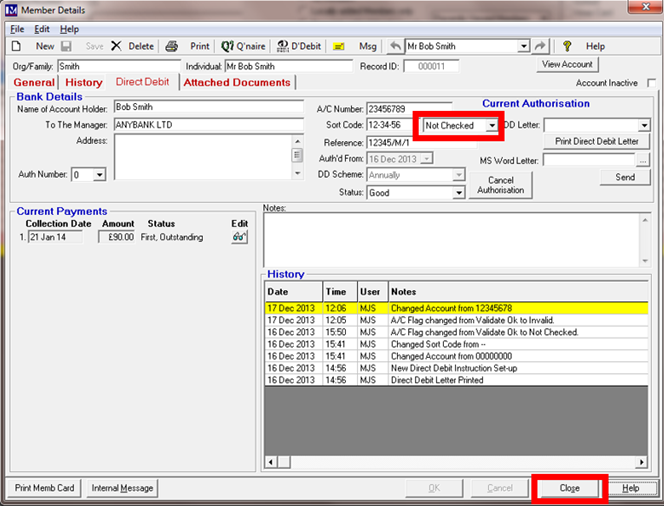Image resolution: width=664 pixels, height=506 pixels.
Task: Click the View Account button
Action: pos(567,64)
